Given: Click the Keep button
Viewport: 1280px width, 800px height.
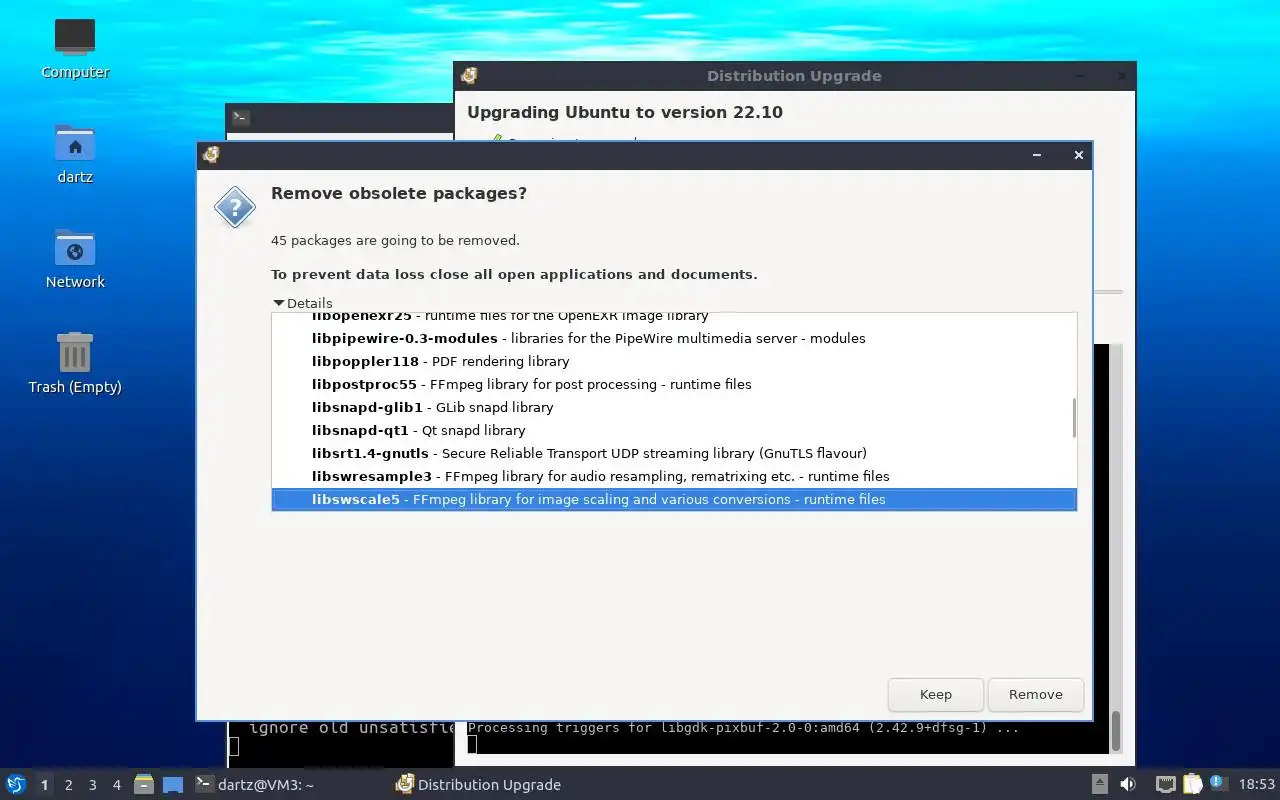Looking at the screenshot, I should click(x=936, y=694).
